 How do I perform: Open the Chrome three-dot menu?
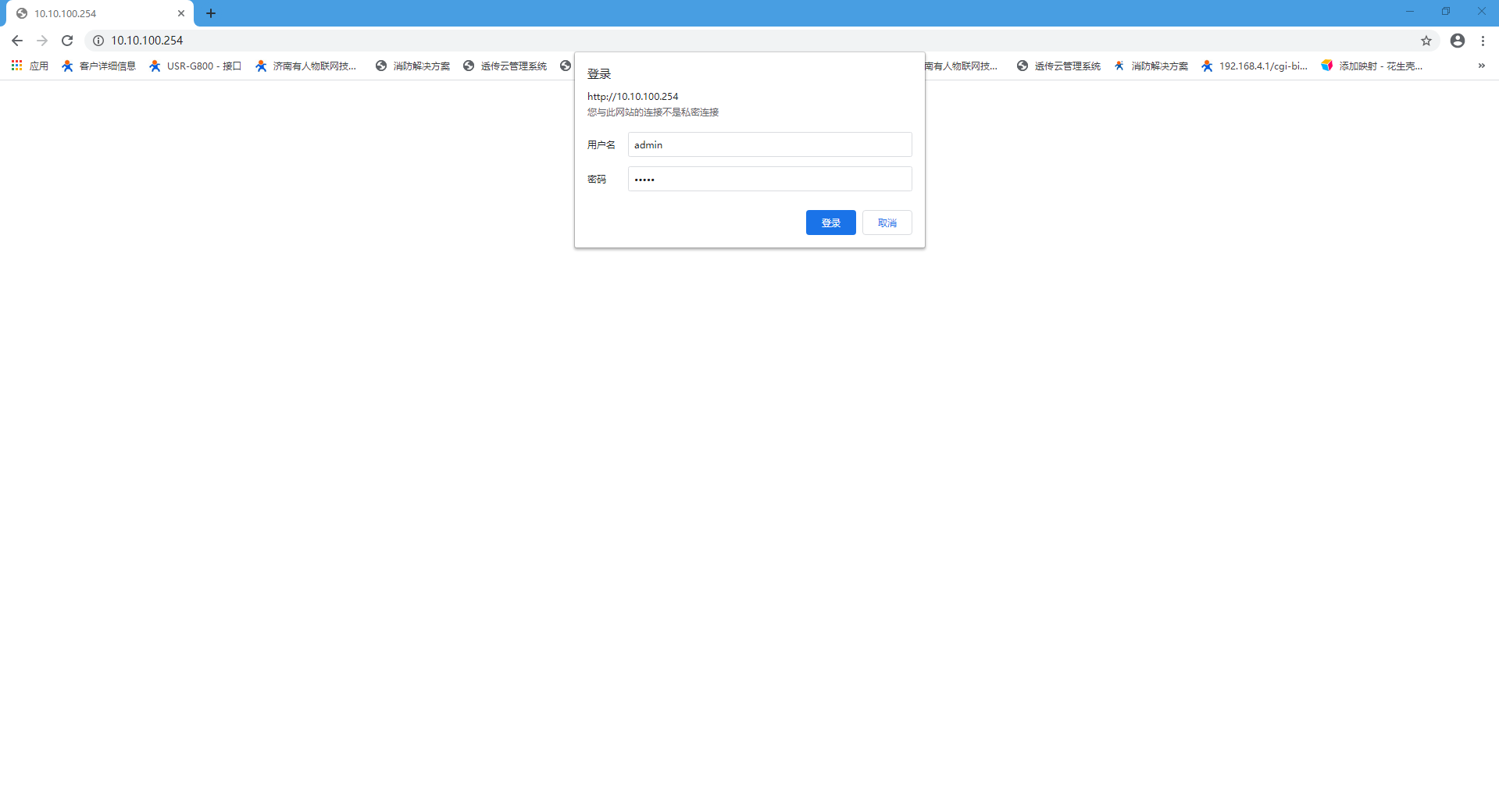1483,41
